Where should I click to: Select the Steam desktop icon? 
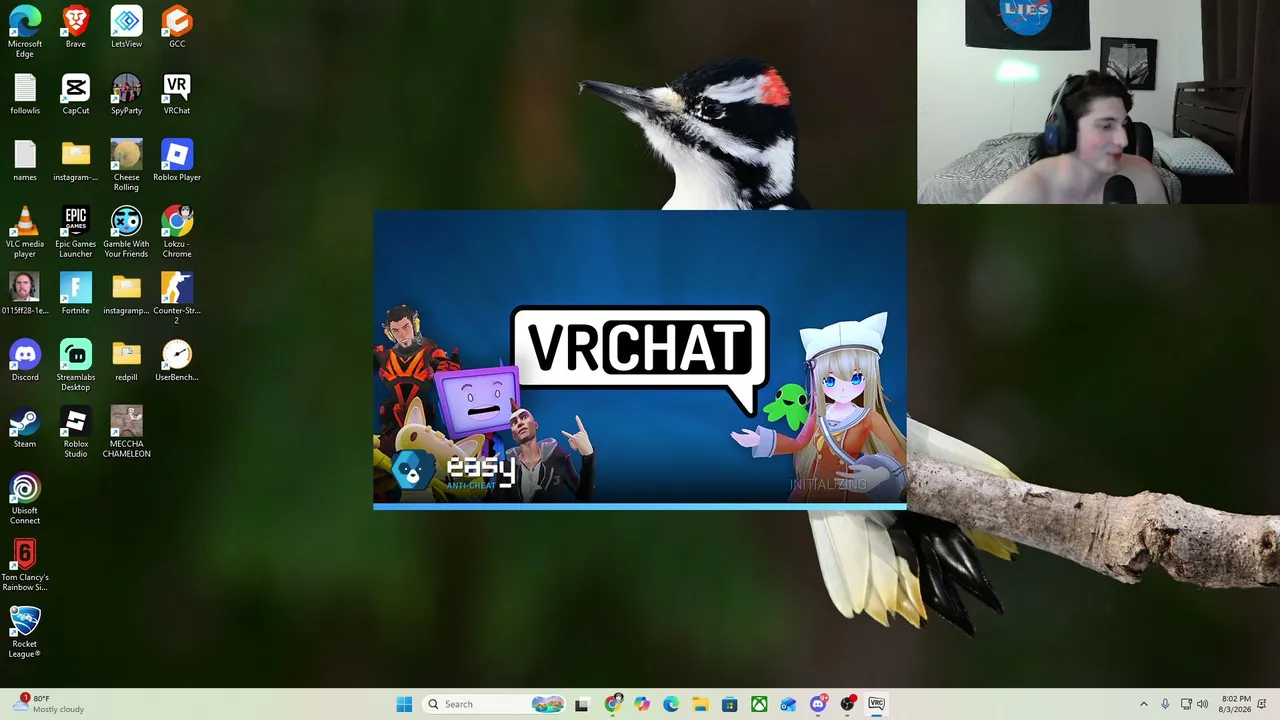point(25,427)
